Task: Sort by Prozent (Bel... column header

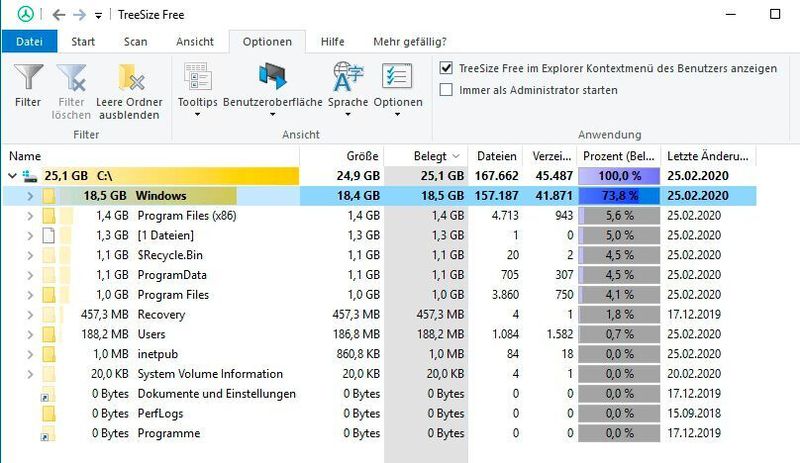Action: click(x=619, y=156)
